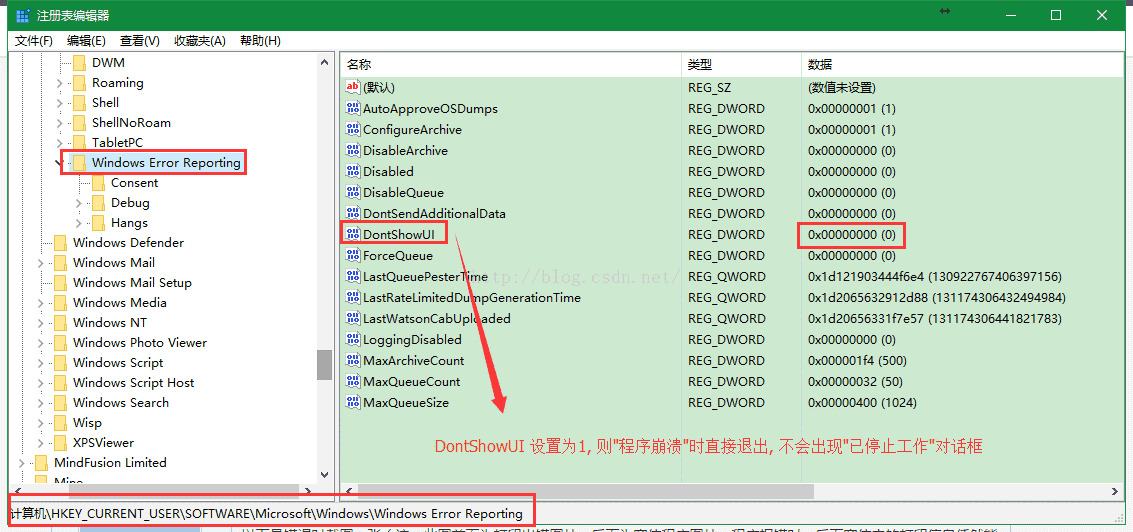
Task: Click the icon beside LastWatsonCabUploaded
Action: point(353,318)
